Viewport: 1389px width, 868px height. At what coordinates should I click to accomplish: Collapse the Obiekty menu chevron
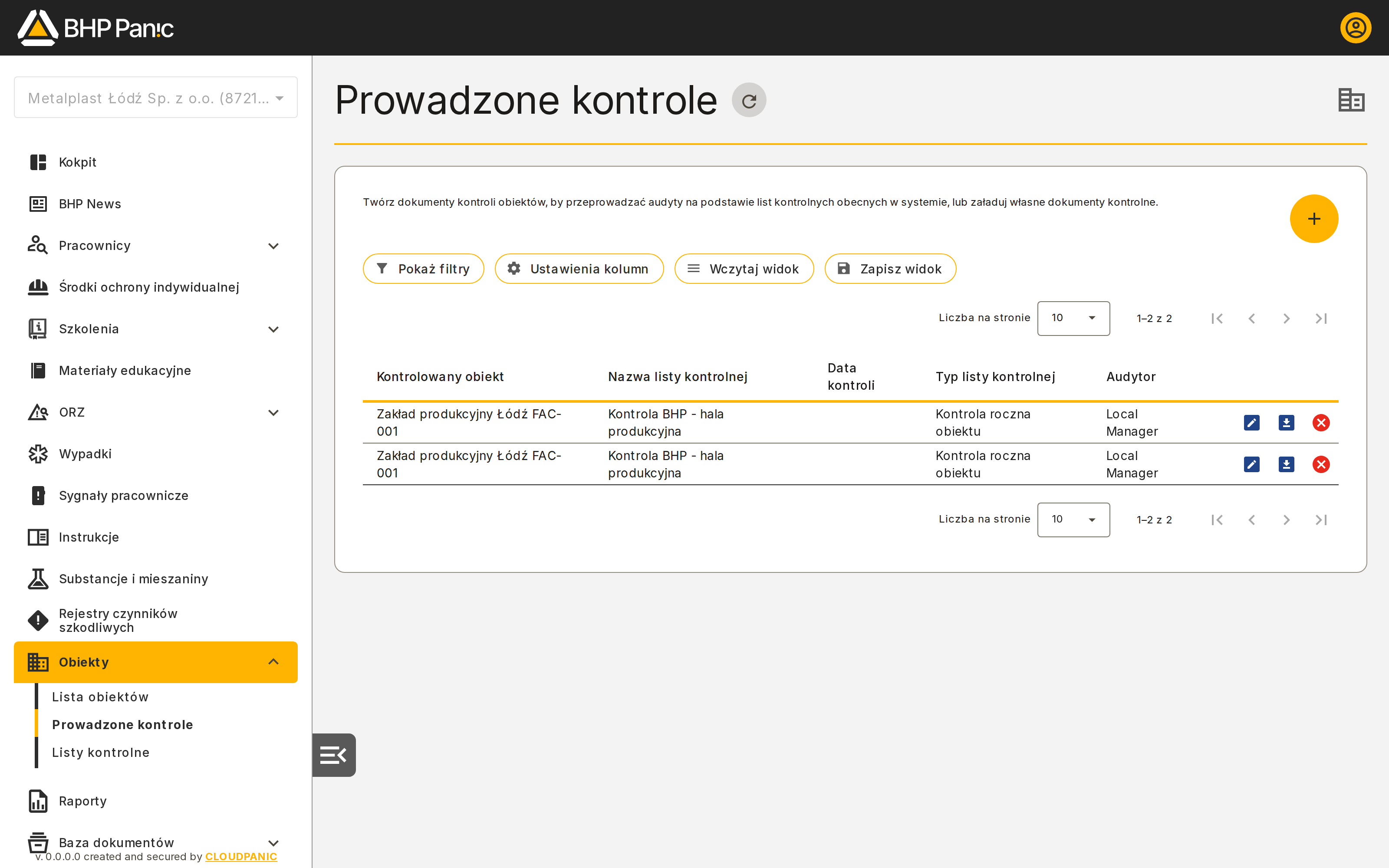pyautogui.click(x=273, y=662)
